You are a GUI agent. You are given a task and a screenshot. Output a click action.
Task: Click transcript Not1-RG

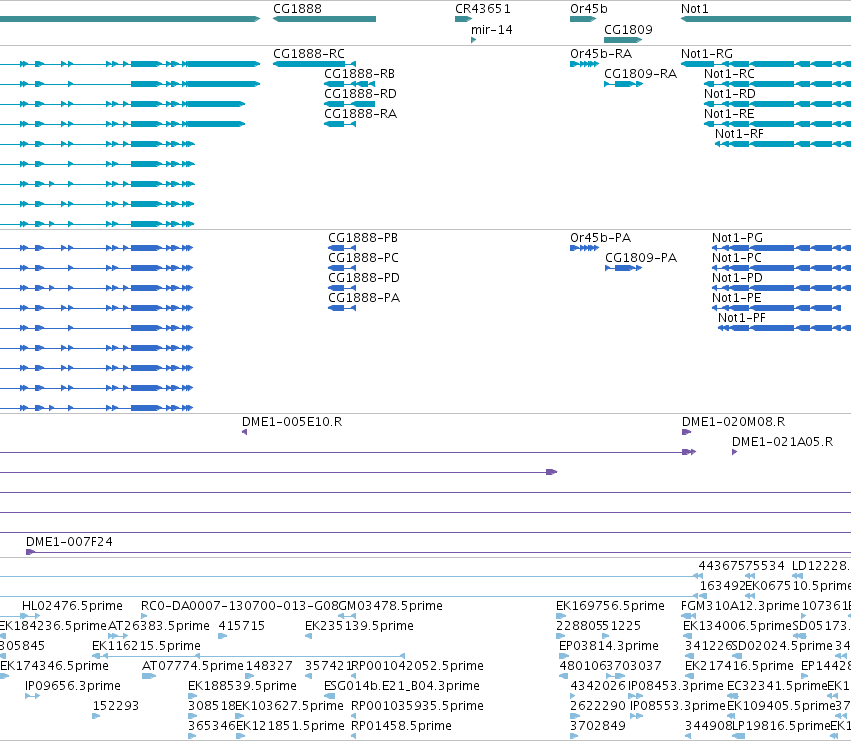(766, 64)
